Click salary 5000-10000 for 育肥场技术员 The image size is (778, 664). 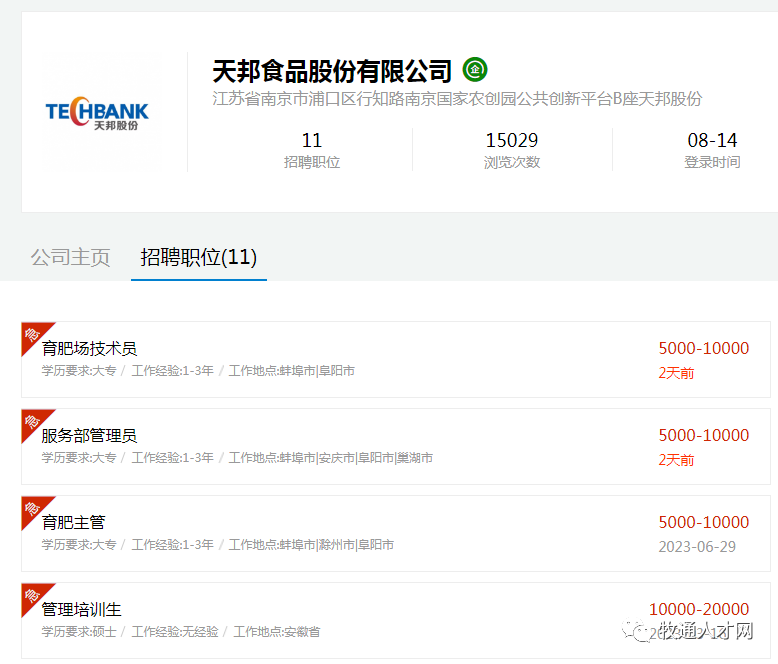pos(704,348)
